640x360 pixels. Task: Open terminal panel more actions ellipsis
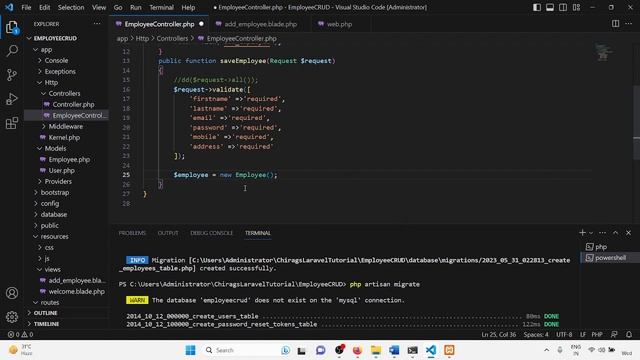602,232
